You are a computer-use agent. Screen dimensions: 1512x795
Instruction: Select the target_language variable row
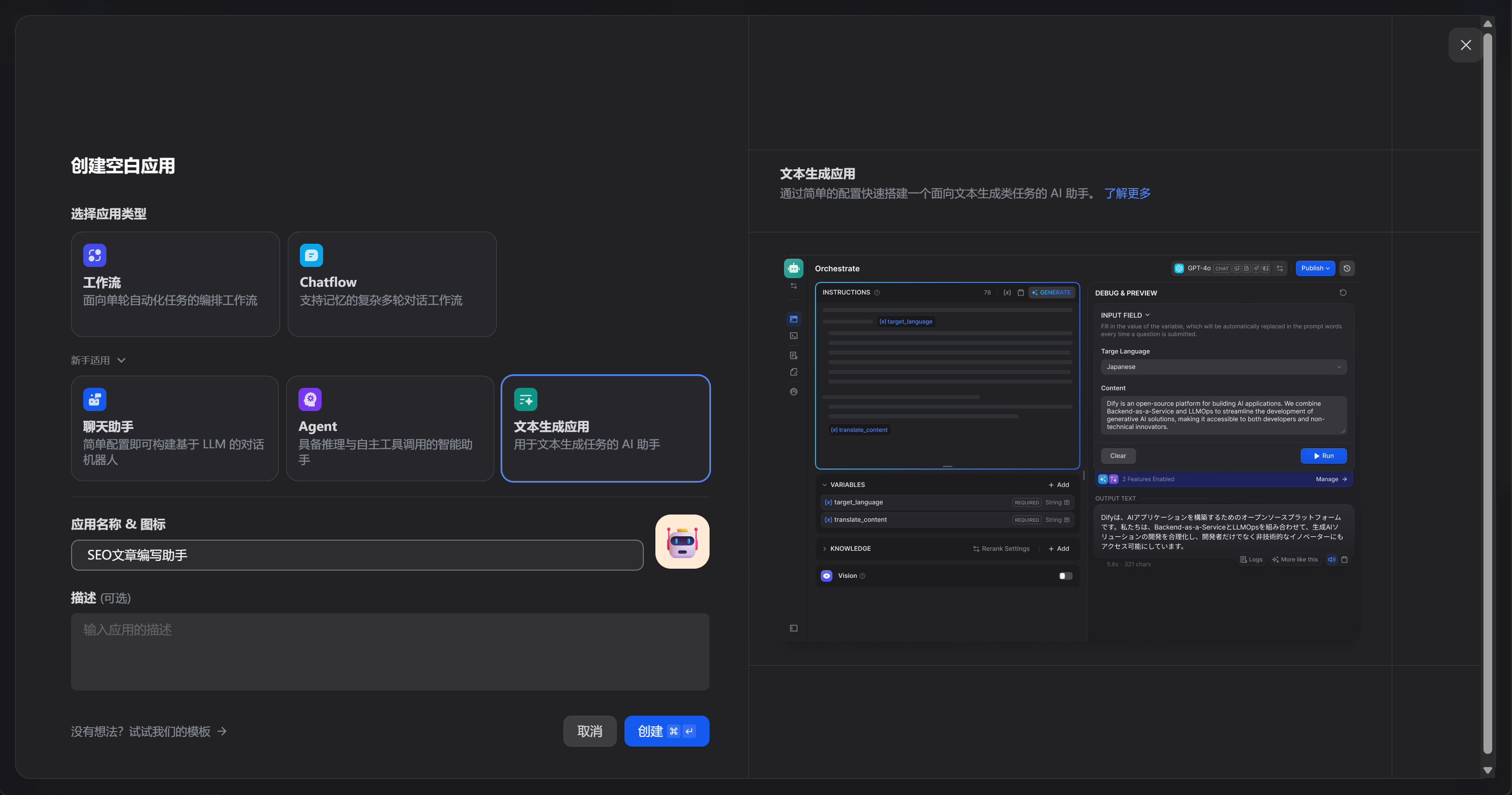point(947,502)
